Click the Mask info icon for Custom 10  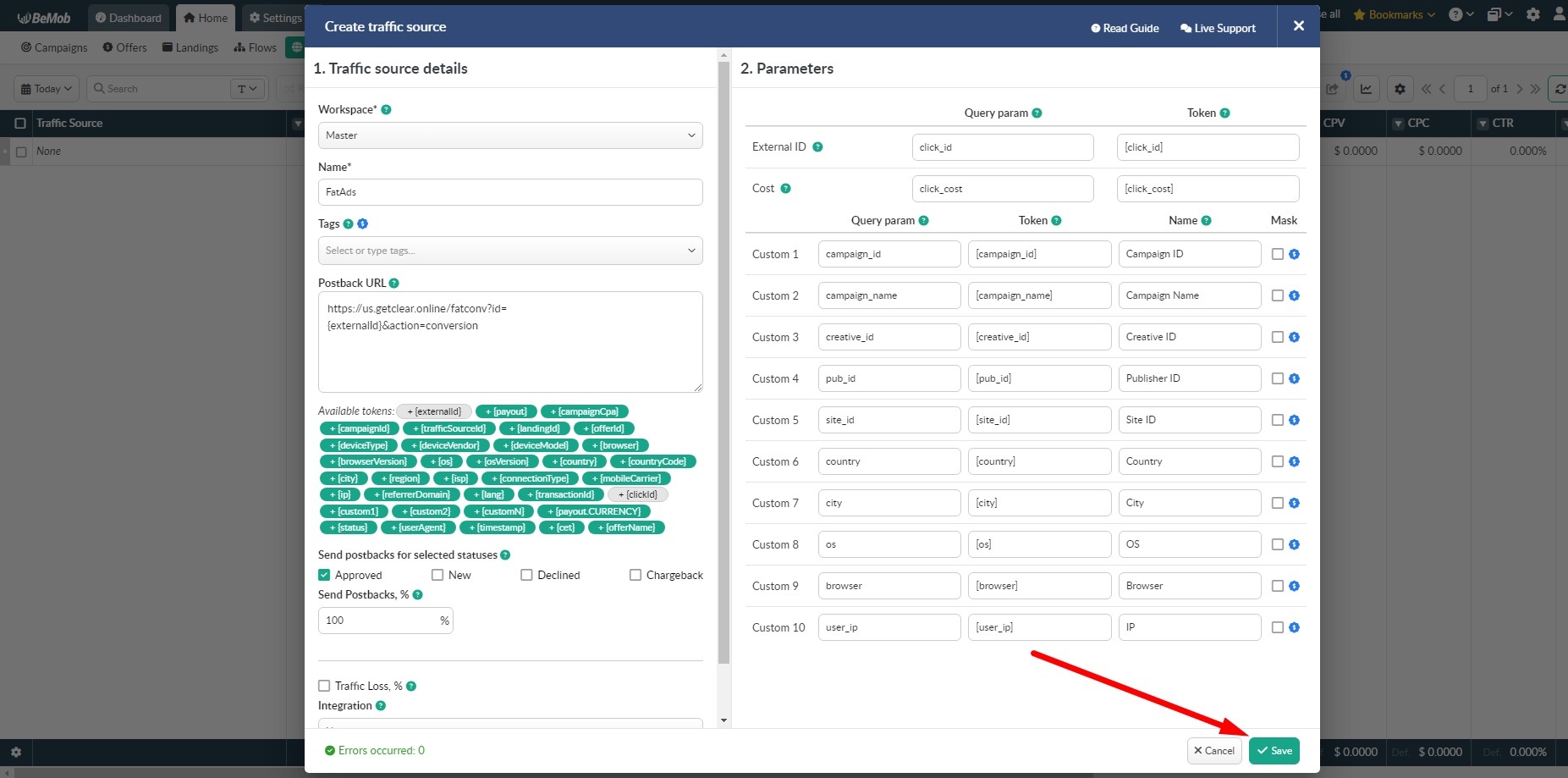tap(1294, 627)
